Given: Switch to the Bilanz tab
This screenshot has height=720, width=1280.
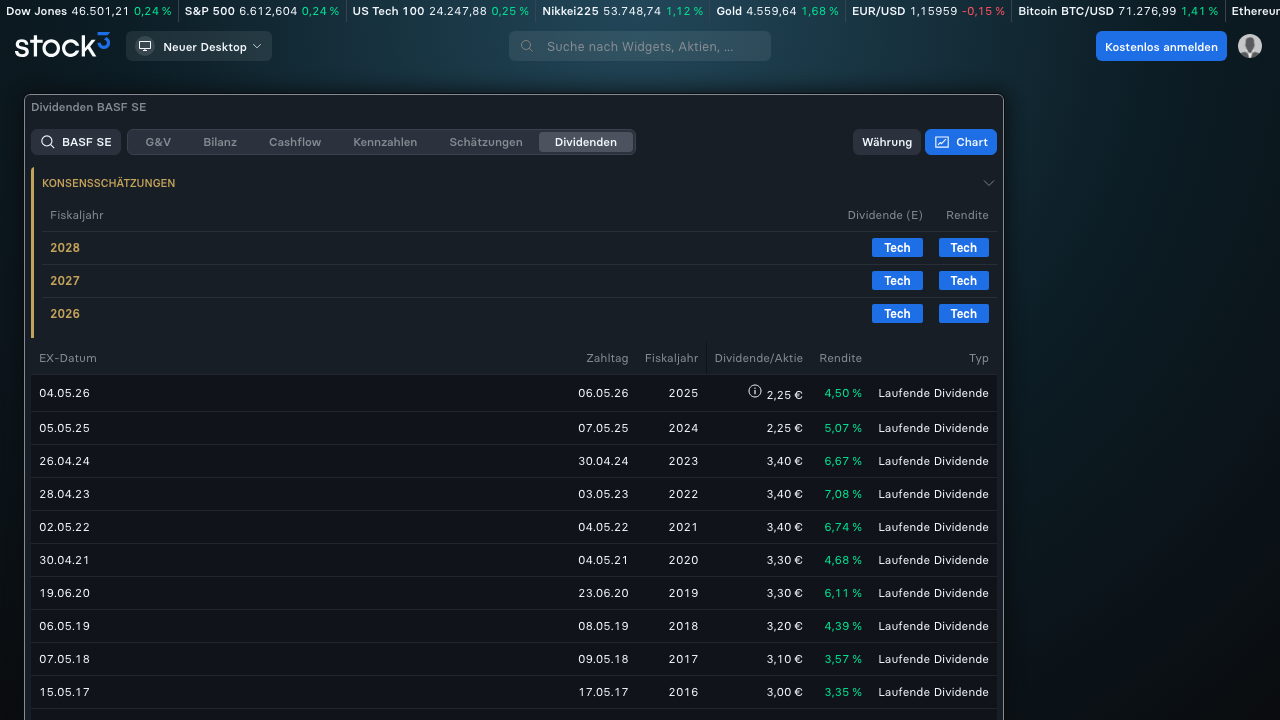Looking at the screenshot, I should click(220, 142).
